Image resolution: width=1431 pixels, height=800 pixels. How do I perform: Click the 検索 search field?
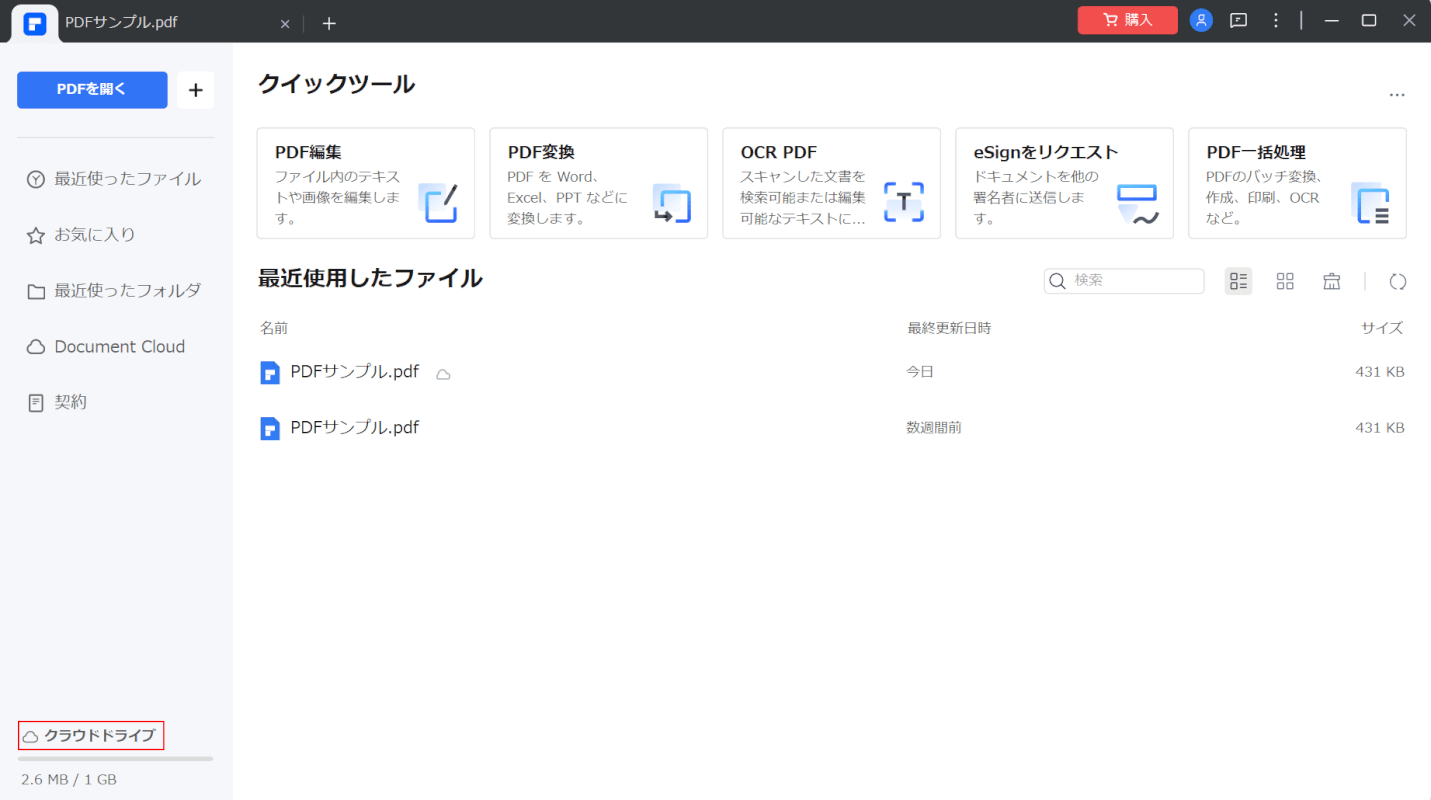1124,281
